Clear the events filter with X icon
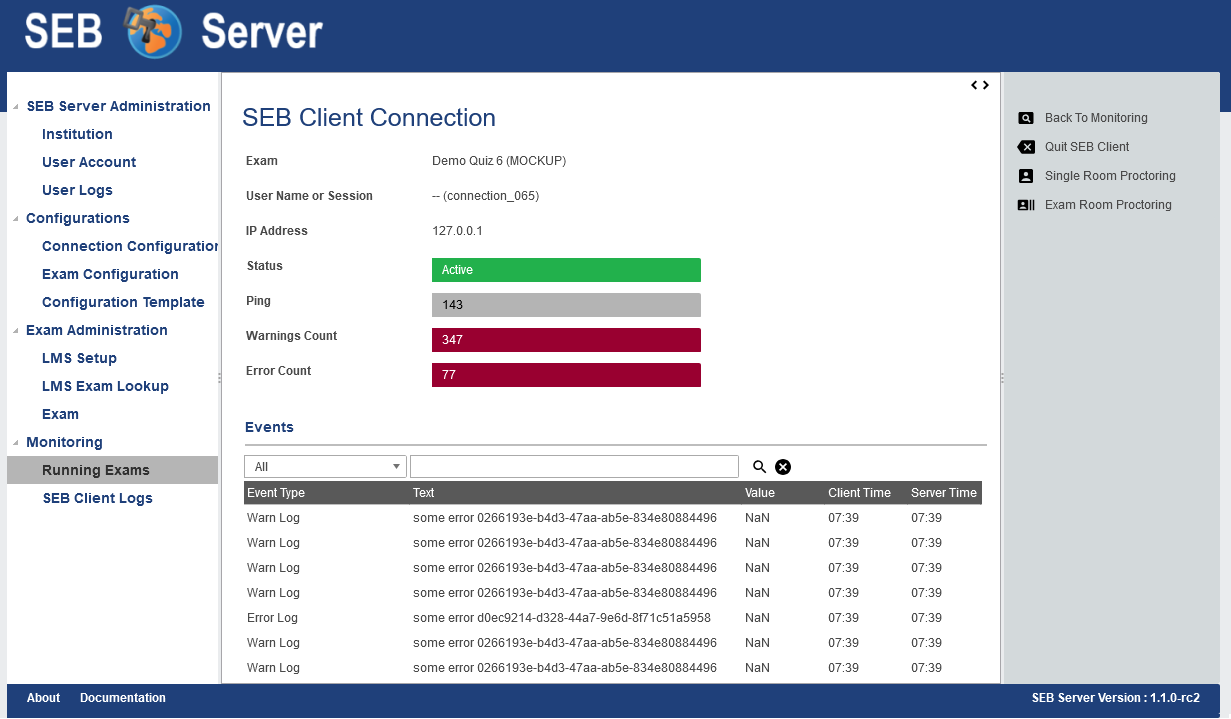Image resolution: width=1231 pixels, height=719 pixels. (783, 467)
